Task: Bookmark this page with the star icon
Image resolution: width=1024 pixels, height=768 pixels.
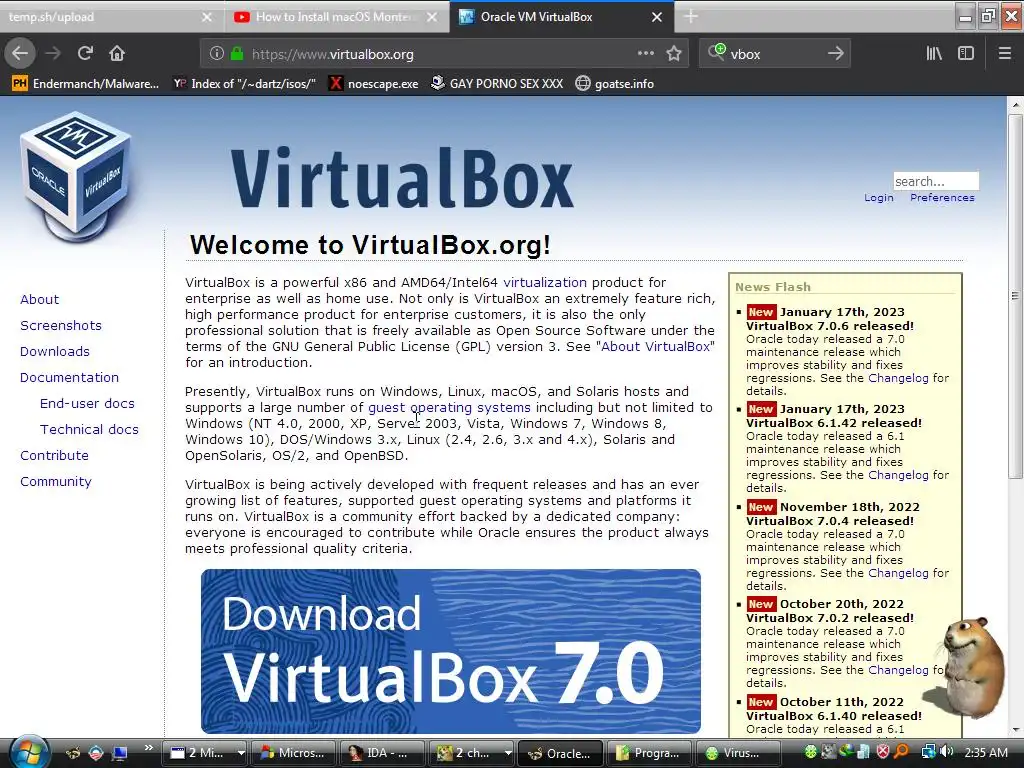Action: (674, 54)
